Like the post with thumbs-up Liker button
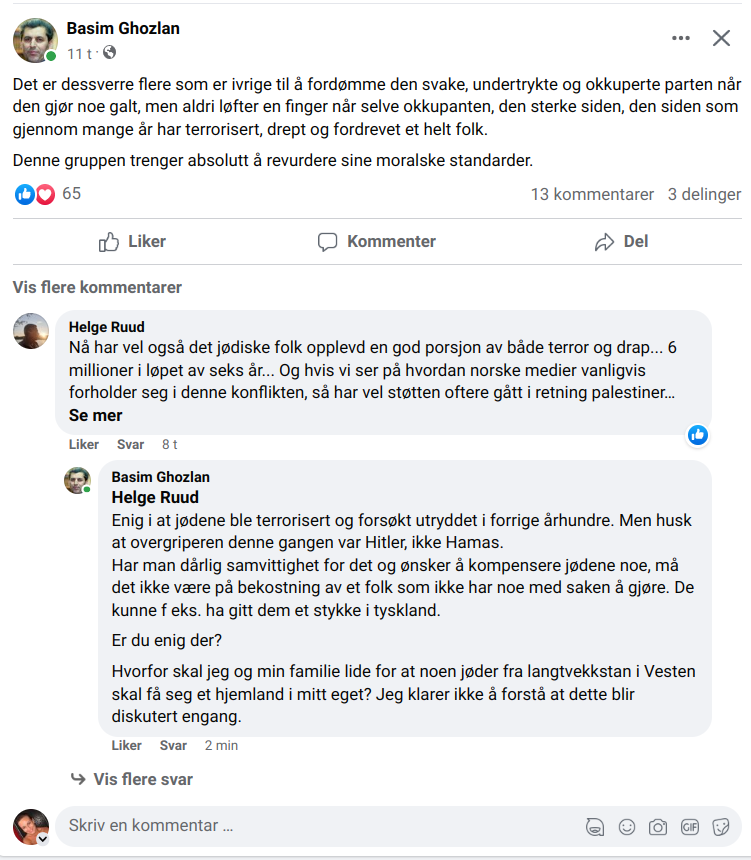The height and width of the screenshot is (860, 751). (132, 241)
